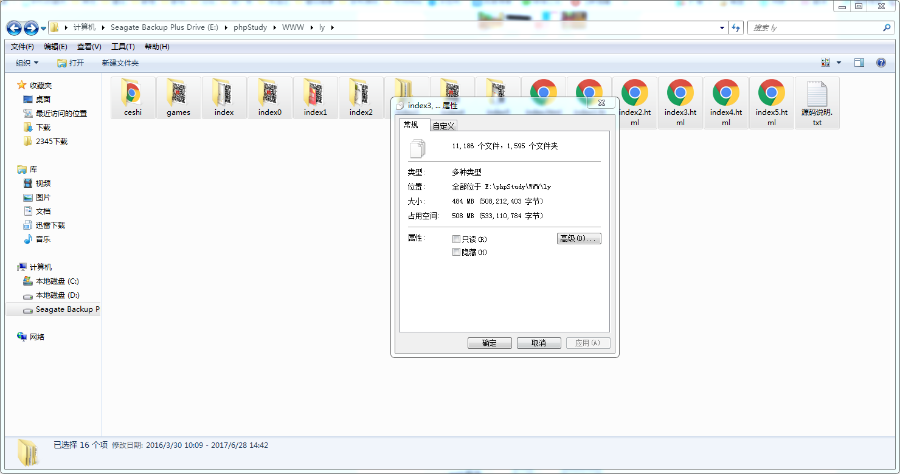This screenshot has width=900, height=474.
Task: Select the games folder icon
Action: [x=178, y=93]
